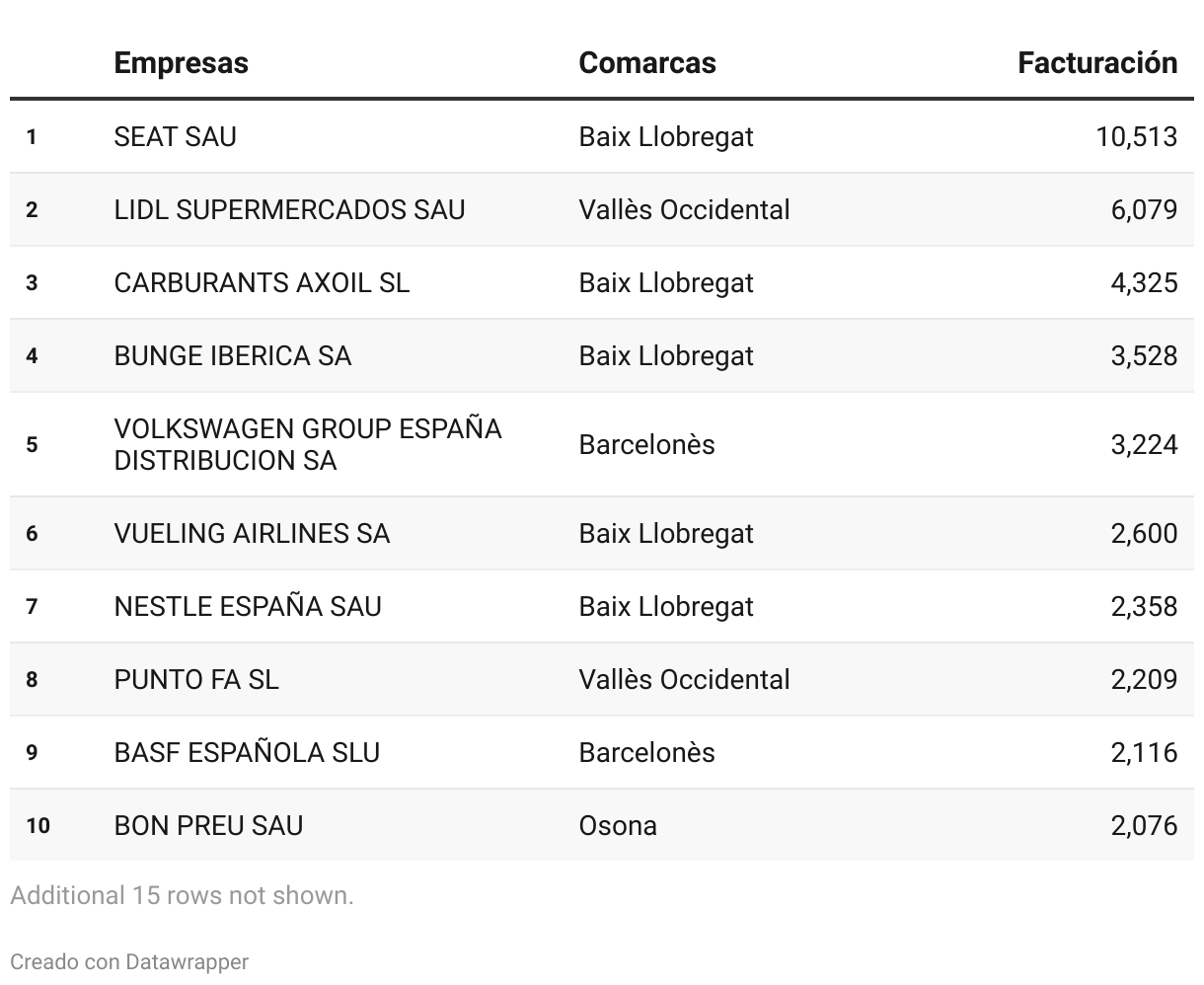Select the LIDL SUPERMERCADOS SAU cell

pos(289,209)
